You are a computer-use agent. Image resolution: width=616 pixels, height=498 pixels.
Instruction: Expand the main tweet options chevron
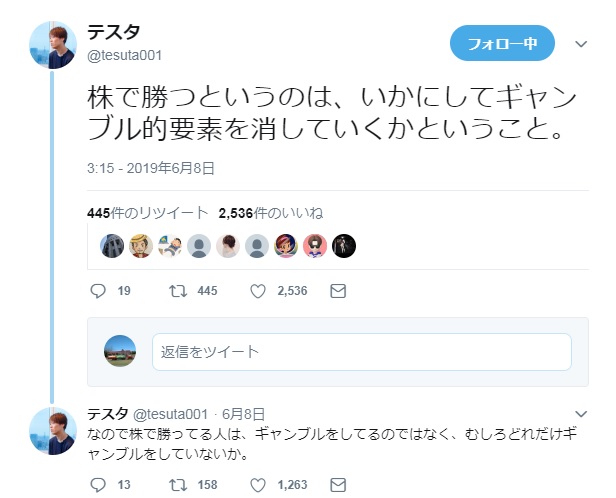tap(581, 44)
